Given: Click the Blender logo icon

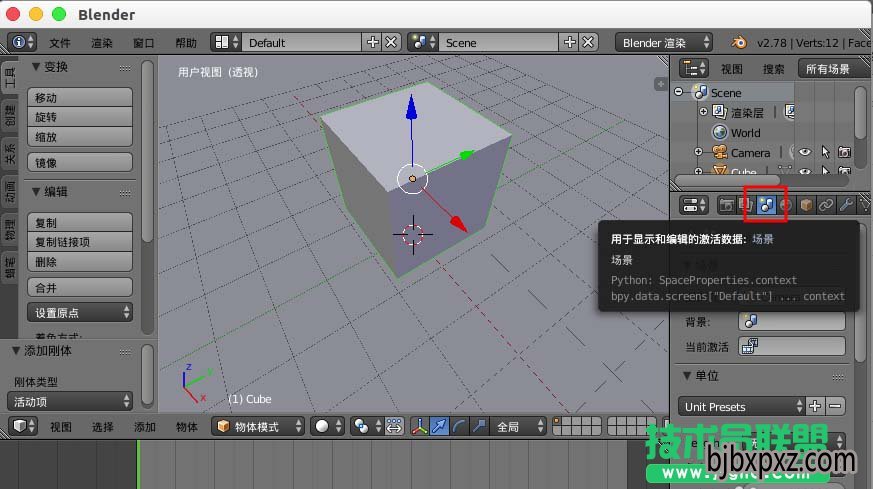Looking at the screenshot, I should 738,42.
